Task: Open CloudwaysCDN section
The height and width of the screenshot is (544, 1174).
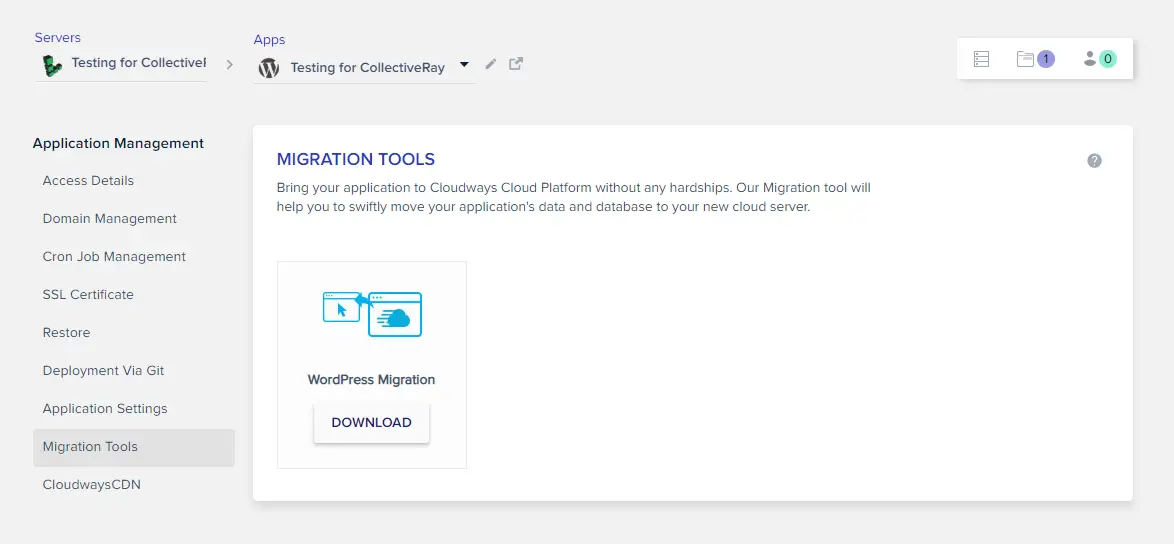Action: click(91, 485)
